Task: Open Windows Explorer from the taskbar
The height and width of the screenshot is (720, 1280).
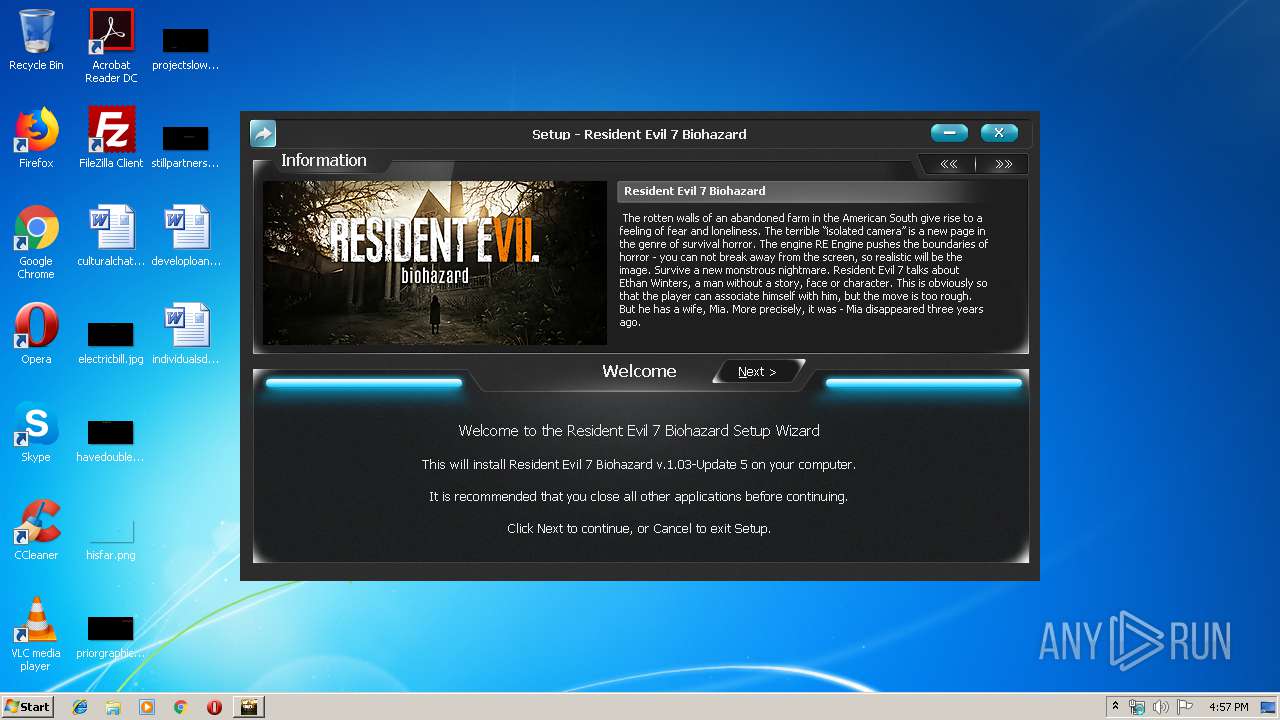Action: 113,707
